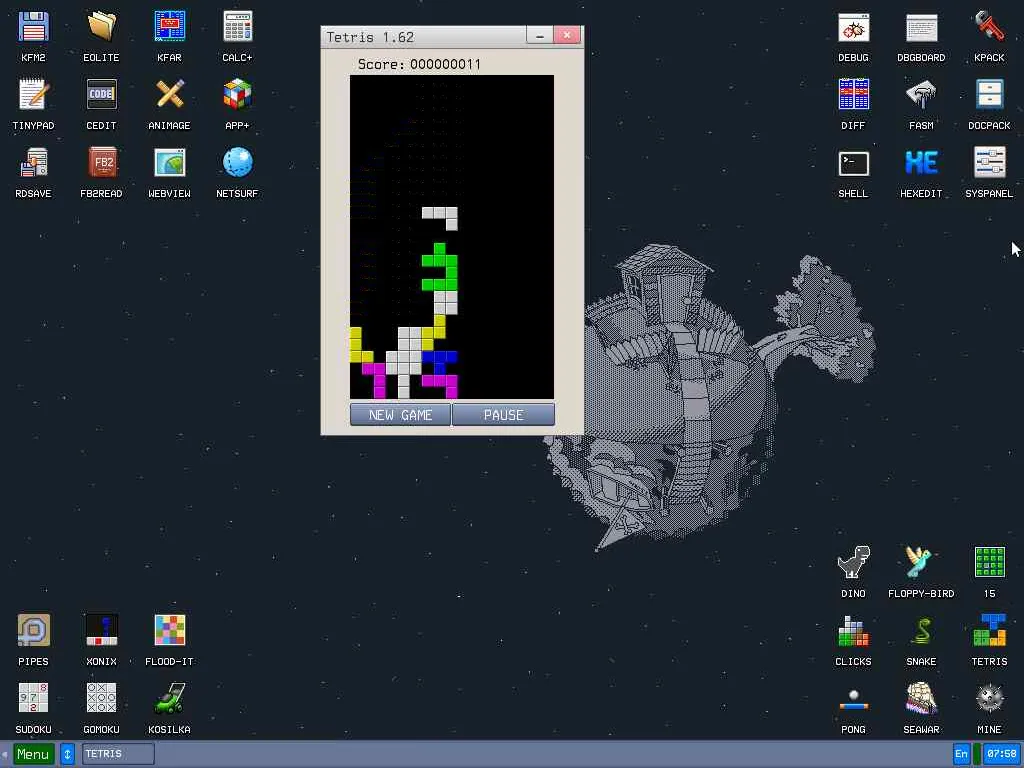Close the Tetris 1.62 window
The image size is (1024, 768).
click(567, 35)
